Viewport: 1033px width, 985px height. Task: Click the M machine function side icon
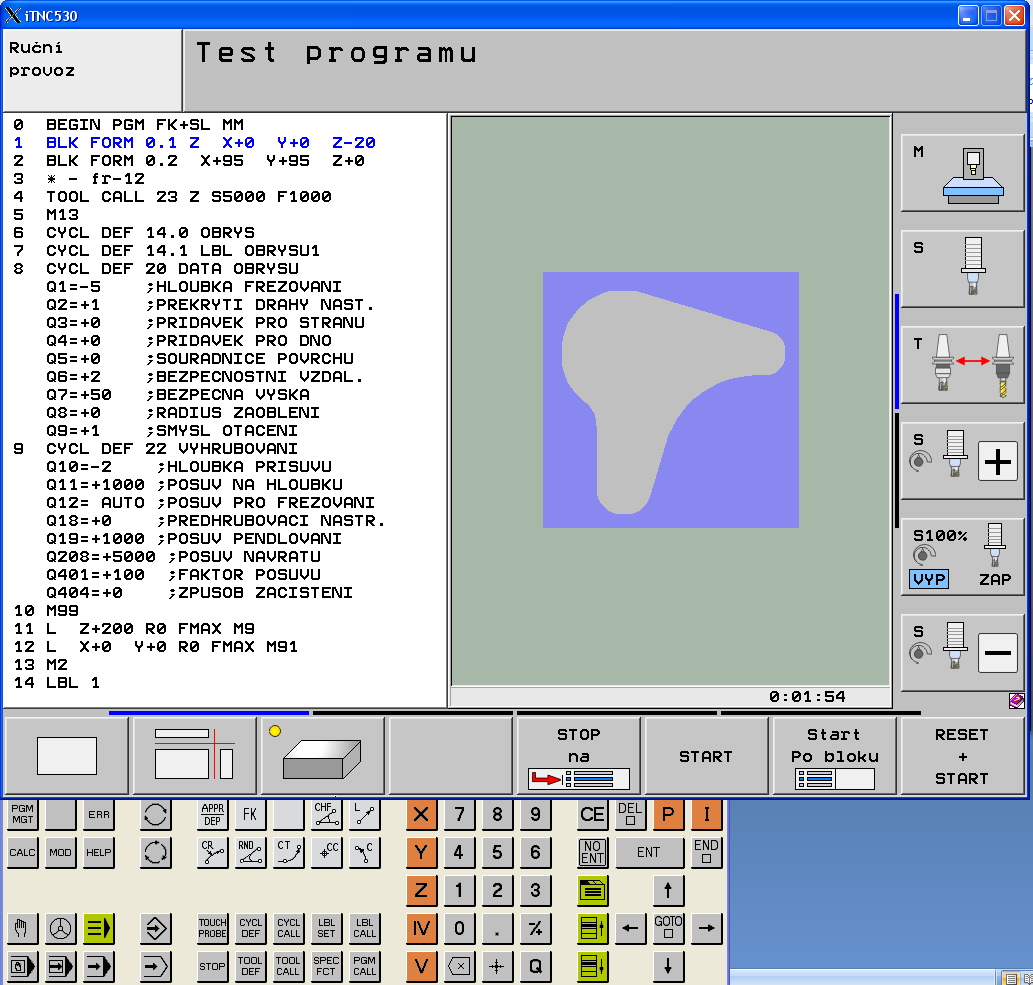[962, 173]
